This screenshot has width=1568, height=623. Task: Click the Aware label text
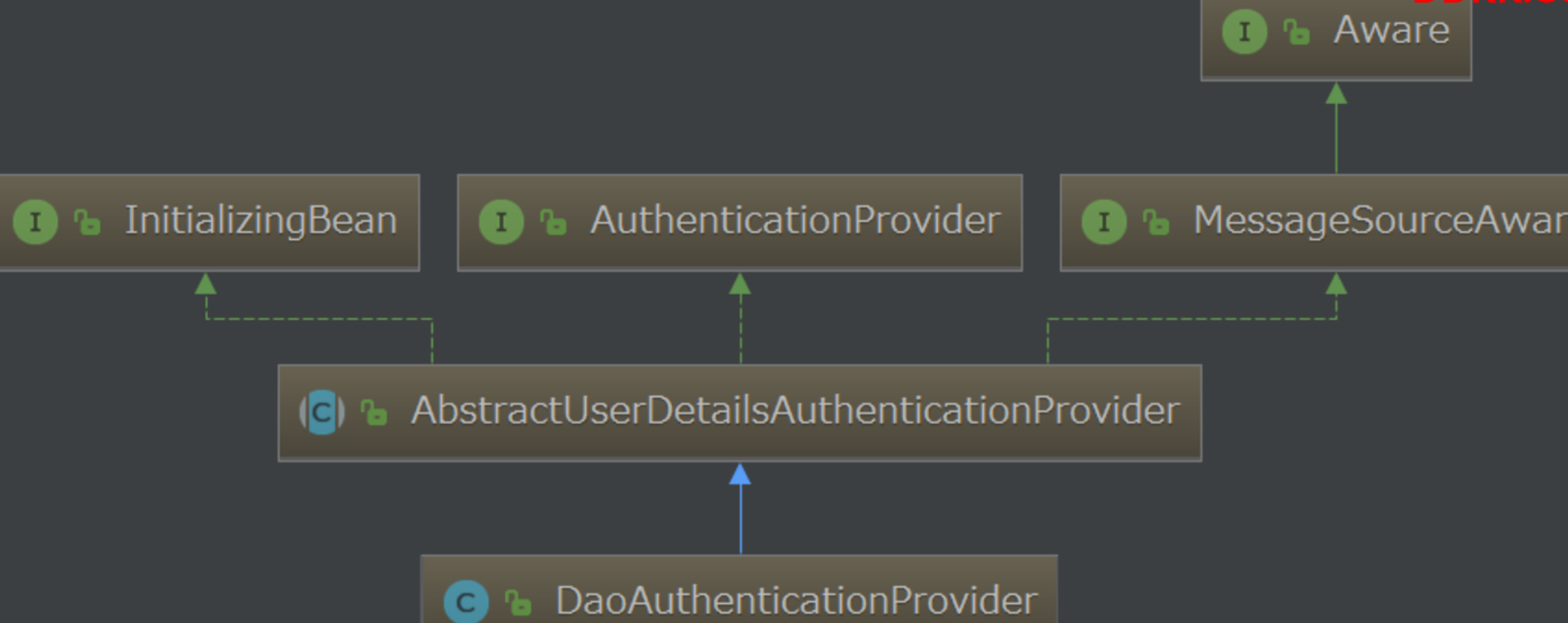tap(1392, 30)
